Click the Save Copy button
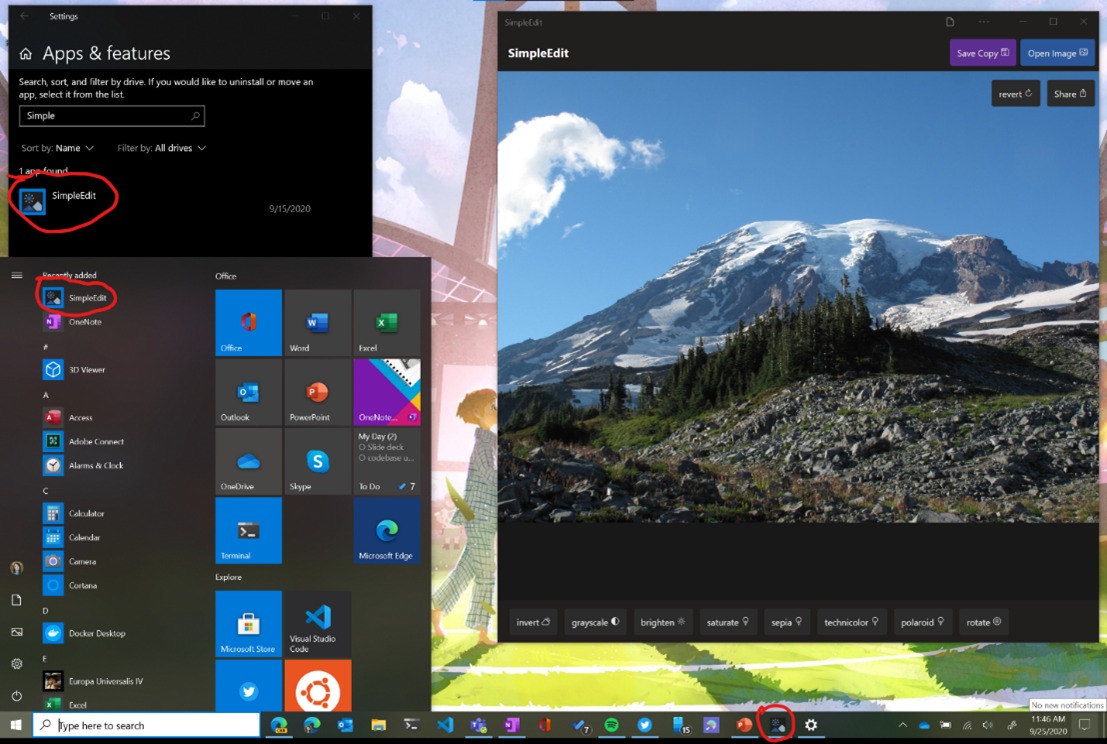This screenshot has width=1107, height=744. 982,53
